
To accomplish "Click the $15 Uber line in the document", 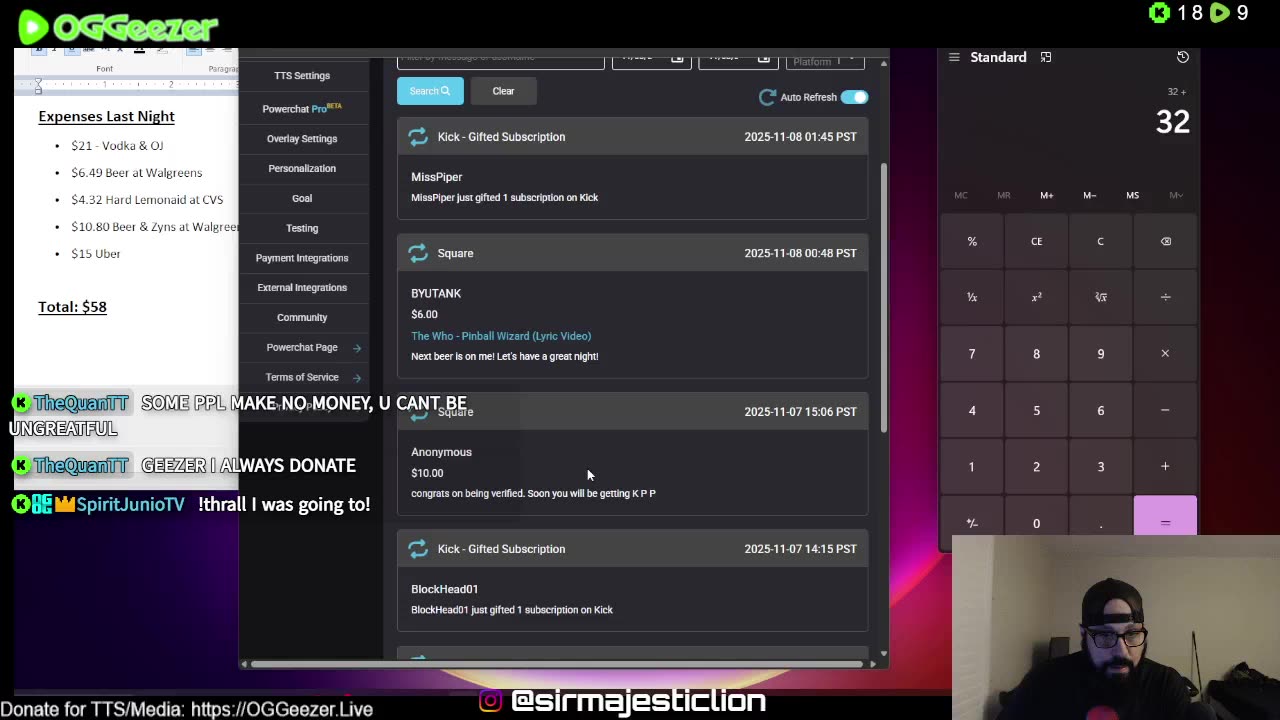I will [x=96, y=254].
